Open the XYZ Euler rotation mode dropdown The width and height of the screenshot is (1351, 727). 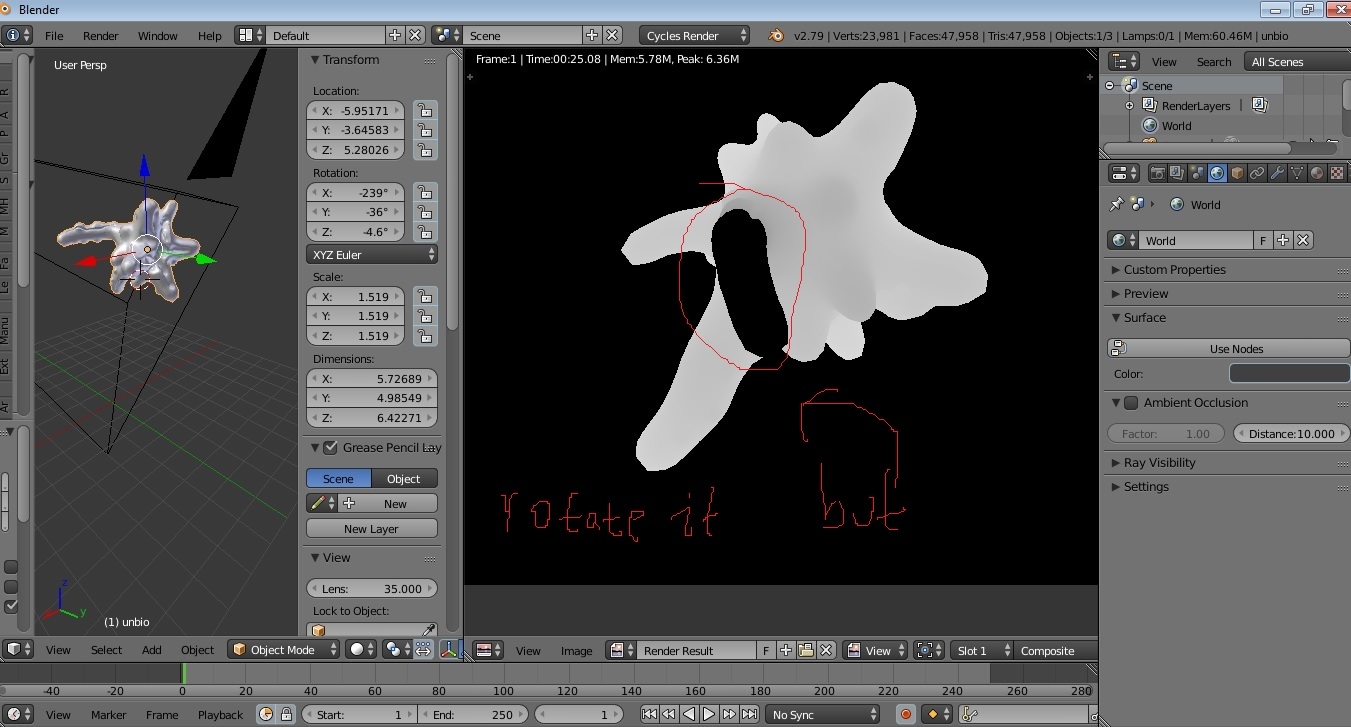pos(372,255)
